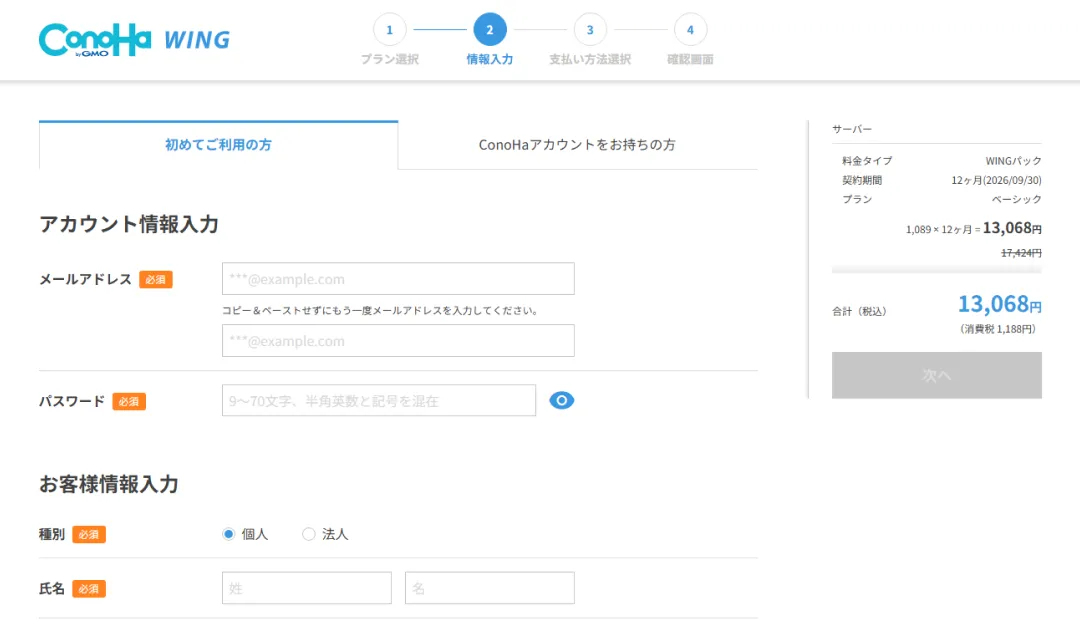Viewport: 1080px width, 630px height.
Task: Focus the パスワード input field
Action: click(x=379, y=401)
